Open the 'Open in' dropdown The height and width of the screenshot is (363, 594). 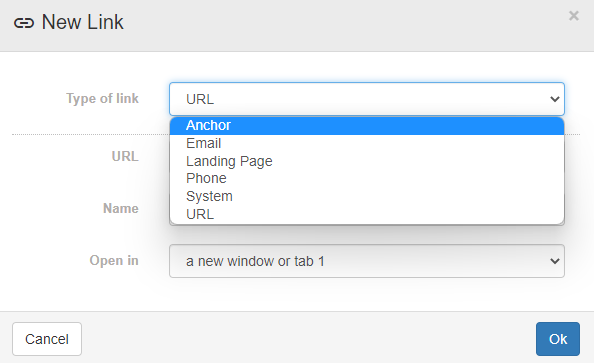pyautogui.click(x=367, y=261)
